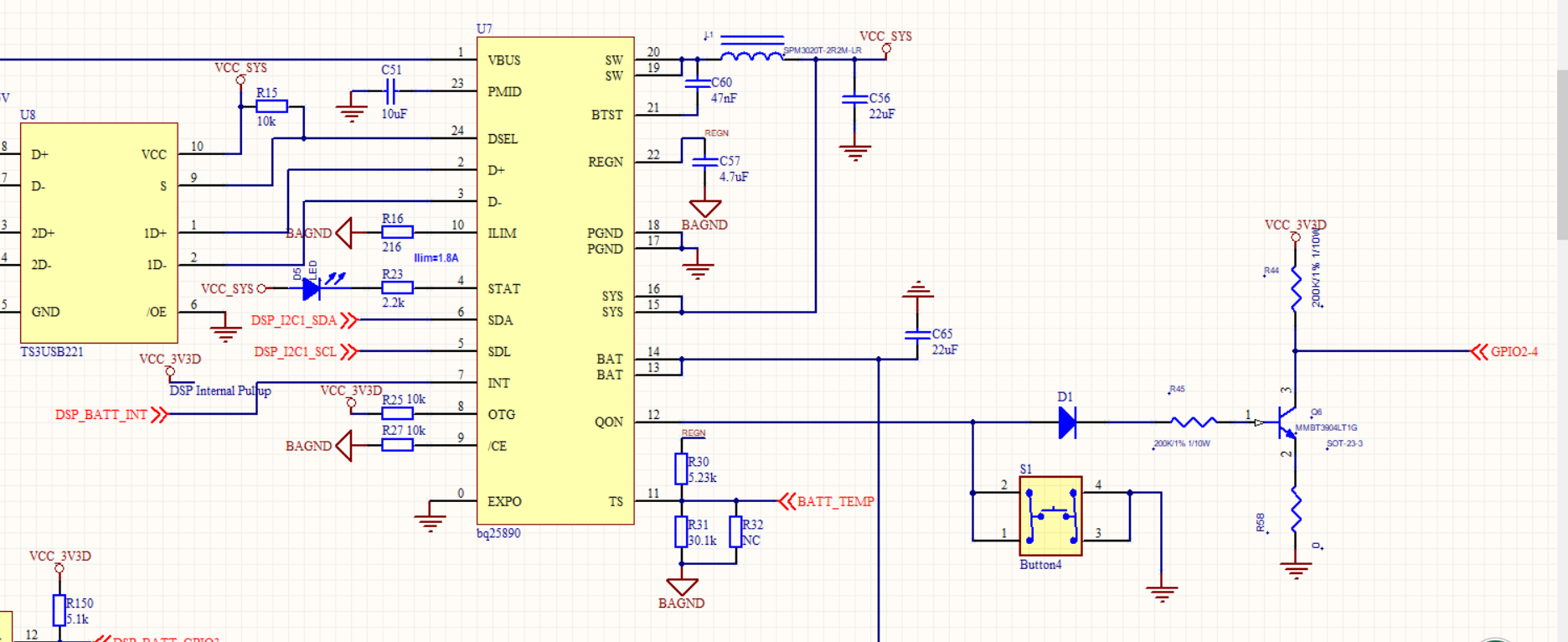Screen dimensions: 1568x642
Task: Select capacitor C56 22uF
Action: coord(854,99)
